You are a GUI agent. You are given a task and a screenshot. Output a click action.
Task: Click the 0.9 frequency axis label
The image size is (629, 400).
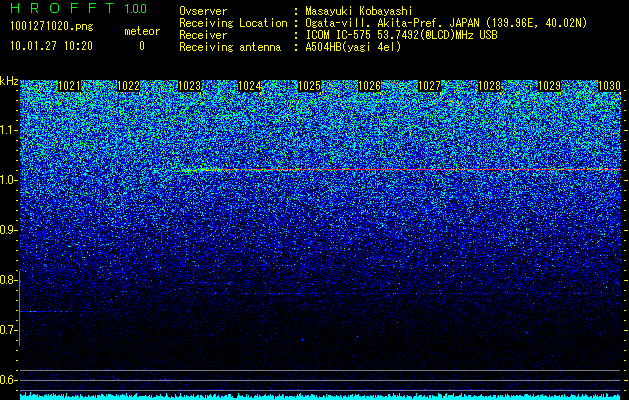pyautogui.click(x=6, y=230)
